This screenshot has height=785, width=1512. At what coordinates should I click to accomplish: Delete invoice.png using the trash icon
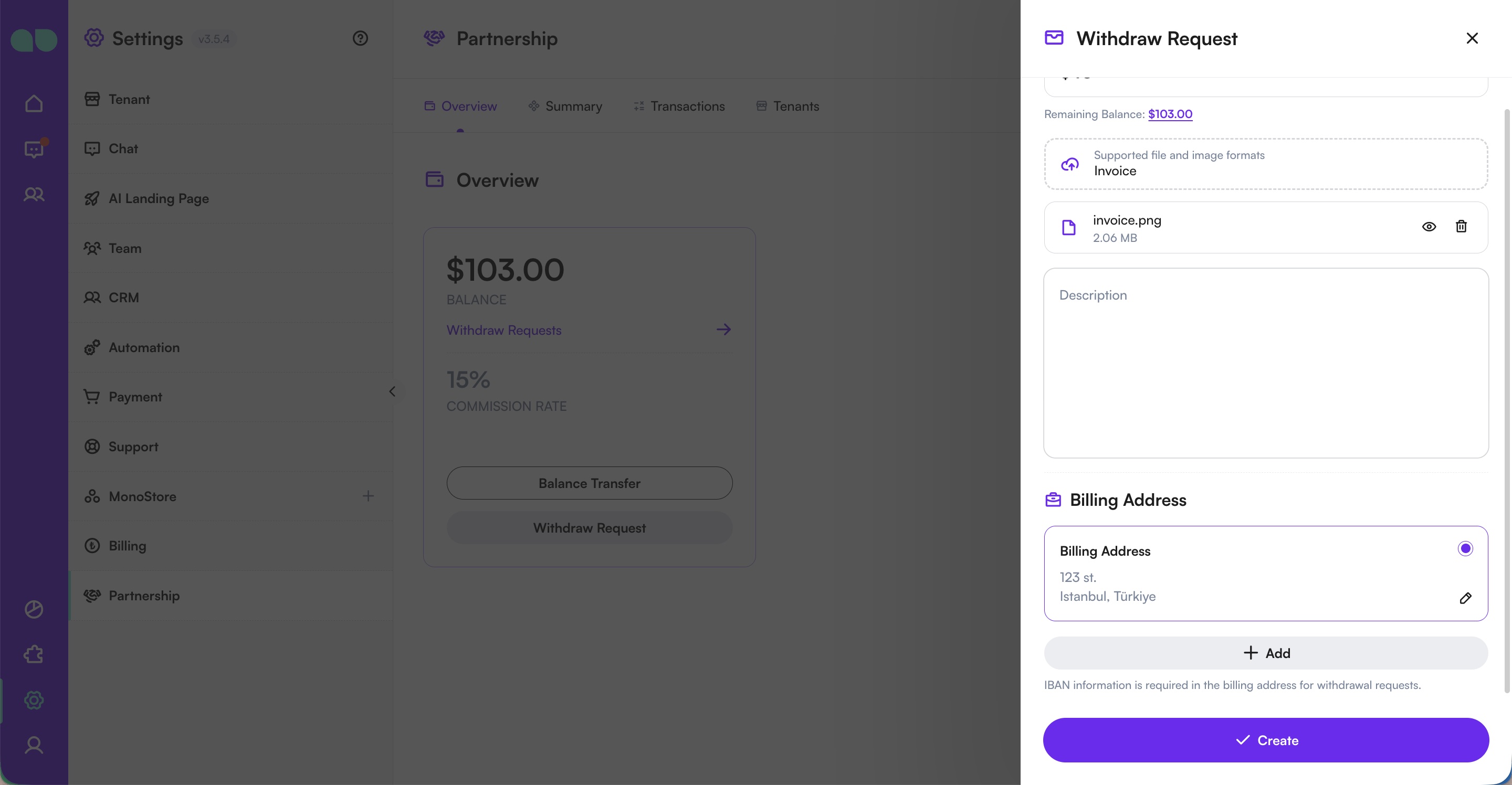pyautogui.click(x=1461, y=227)
